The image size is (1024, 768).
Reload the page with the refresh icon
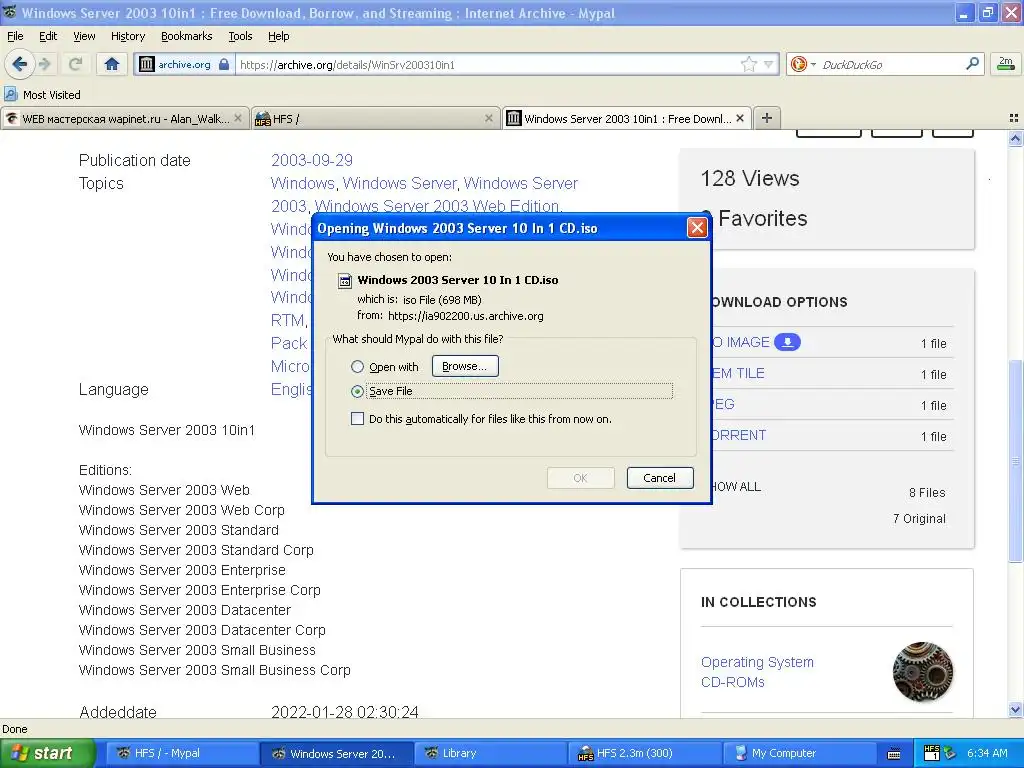click(x=75, y=64)
